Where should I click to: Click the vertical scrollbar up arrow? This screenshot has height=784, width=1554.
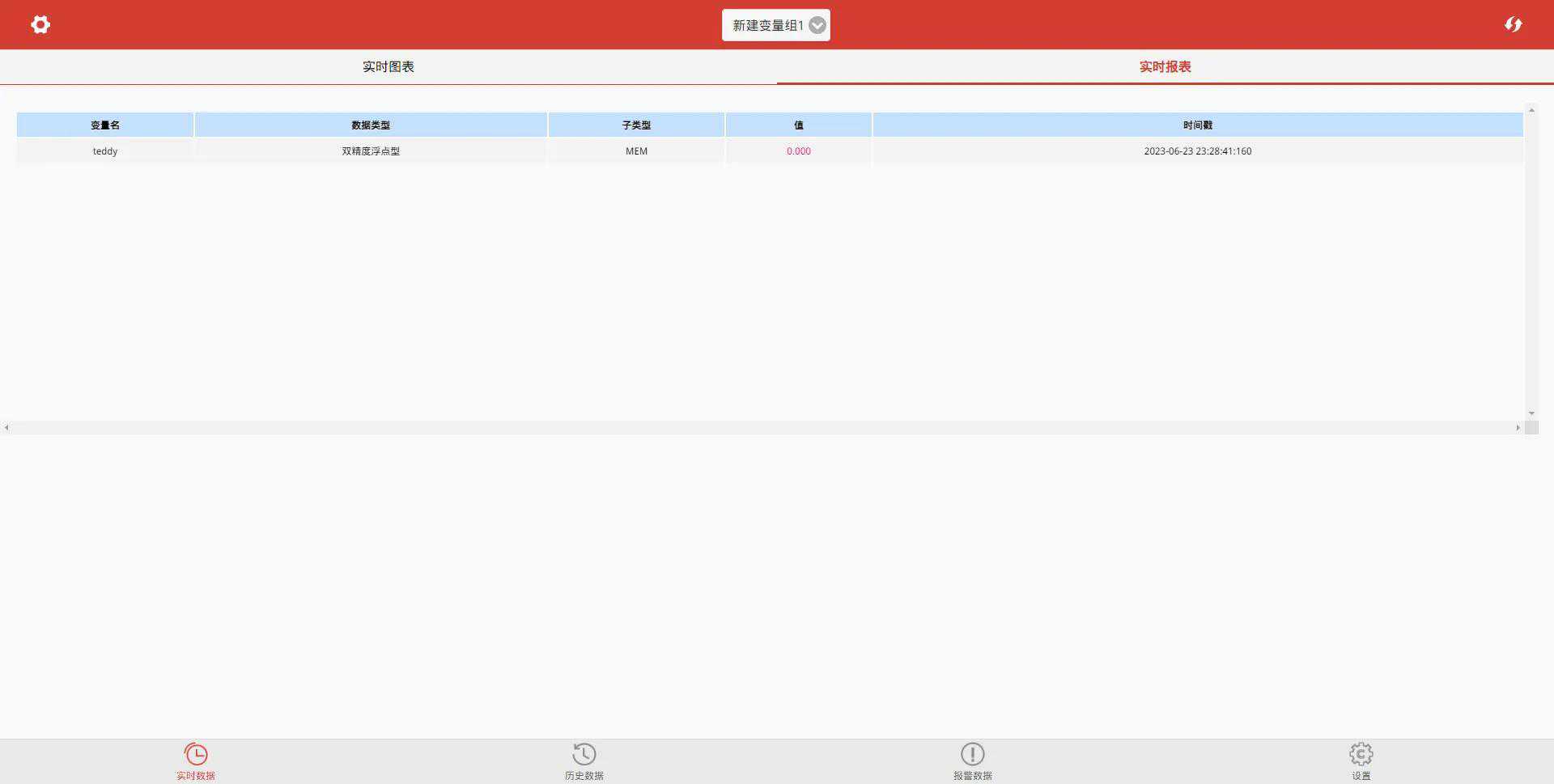1531,110
